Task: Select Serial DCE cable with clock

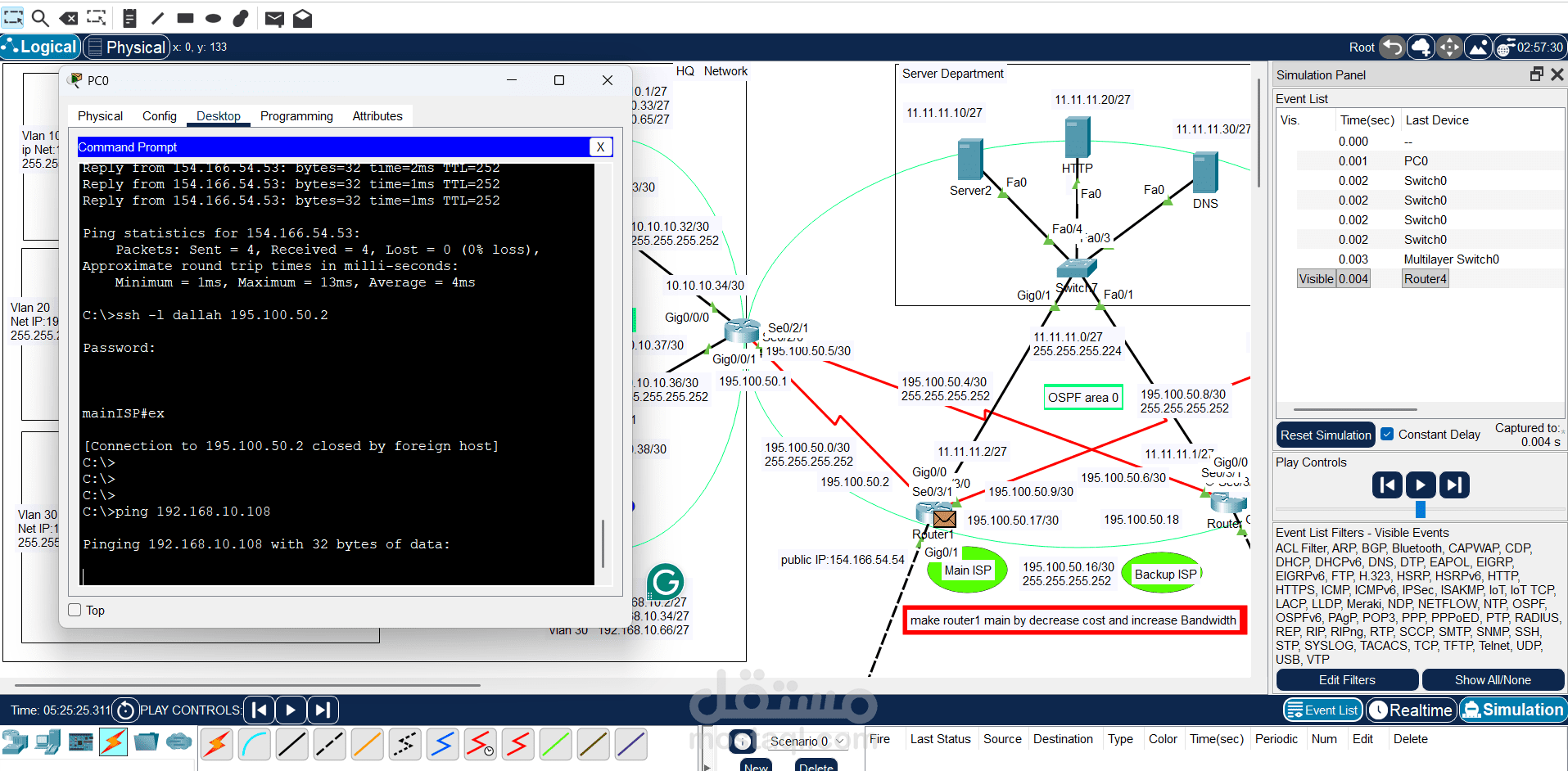Action: click(481, 744)
